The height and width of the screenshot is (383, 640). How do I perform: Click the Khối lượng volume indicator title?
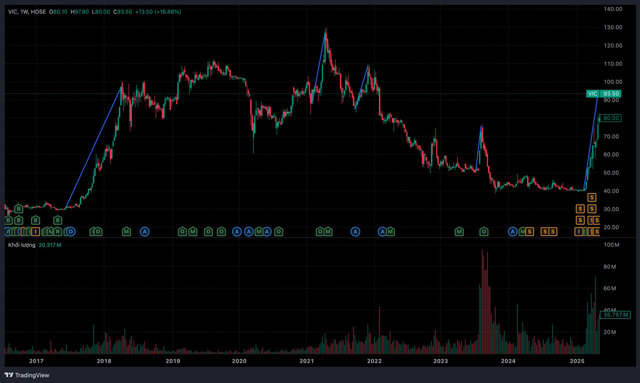(x=22, y=245)
